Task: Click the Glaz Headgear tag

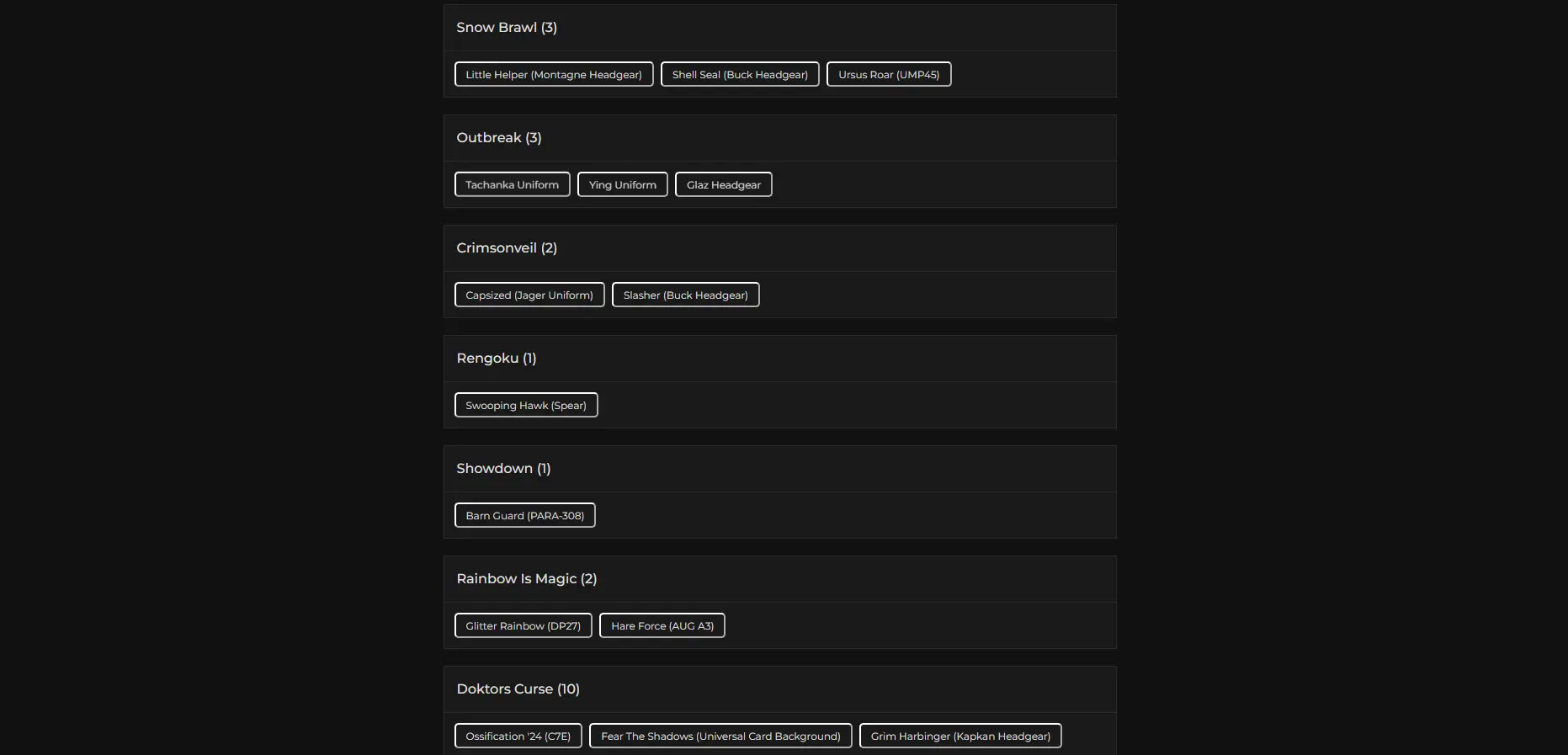Action: tap(723, 185)
